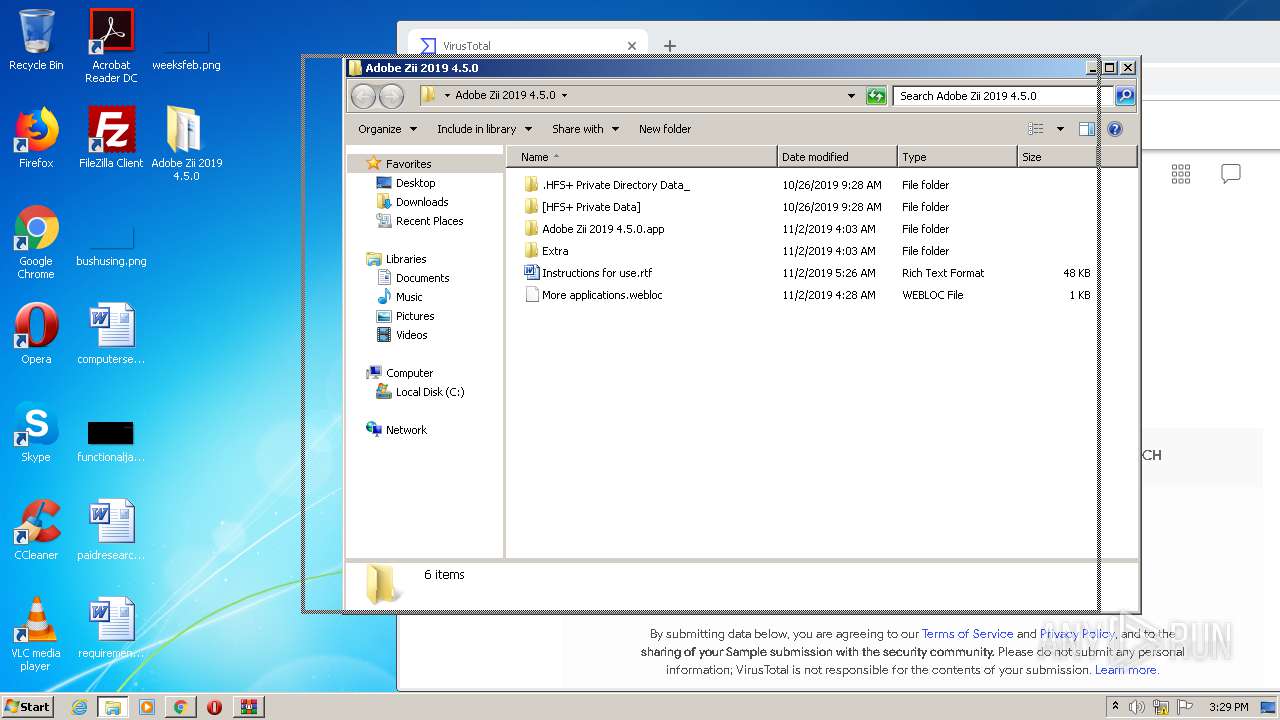Sort files by Date modified column
Screen dimensions: 1280x720
837,157
